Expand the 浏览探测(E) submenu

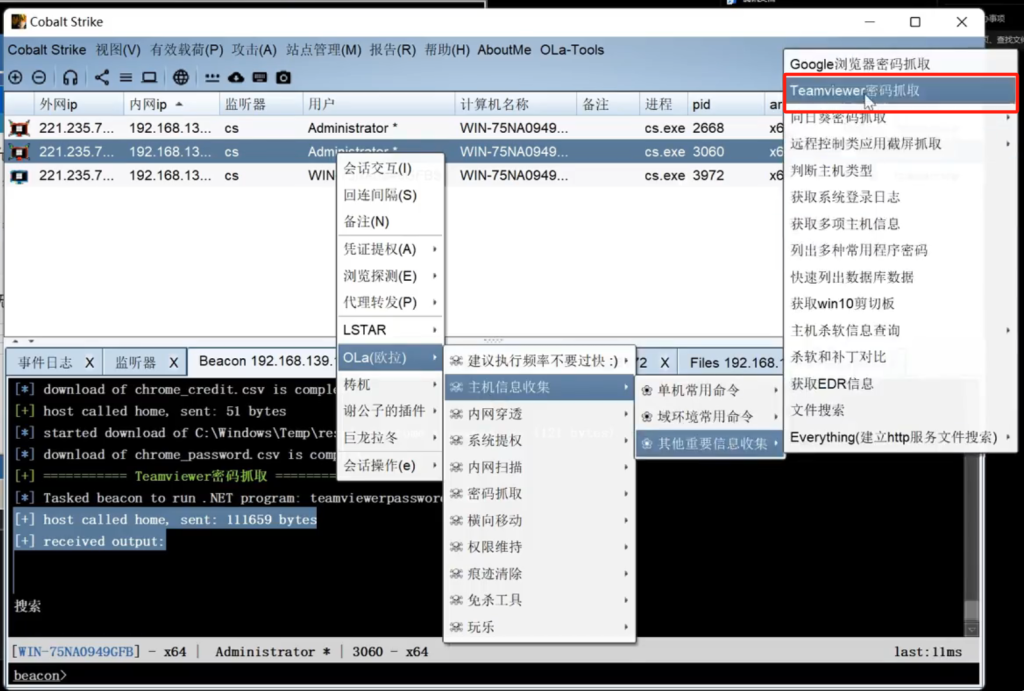pos(390,276)
